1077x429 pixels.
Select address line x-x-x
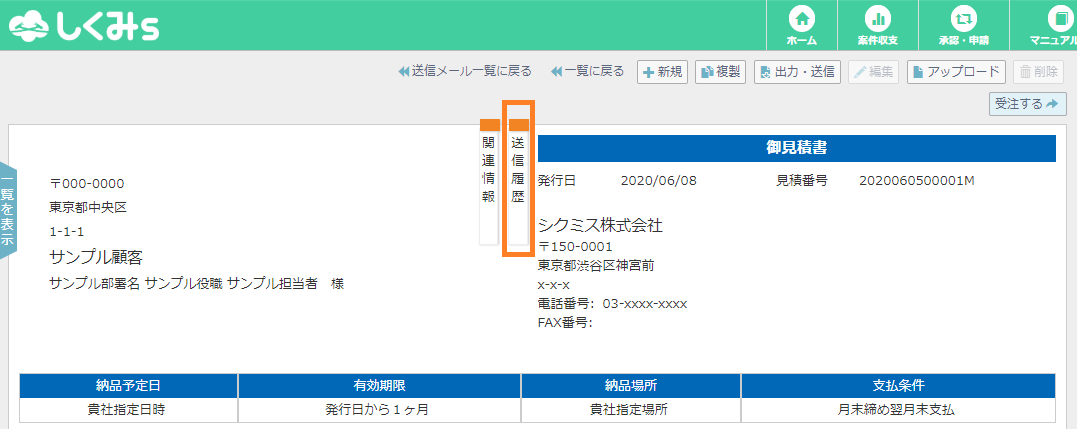pyautogui.click(x=554, y=284)
